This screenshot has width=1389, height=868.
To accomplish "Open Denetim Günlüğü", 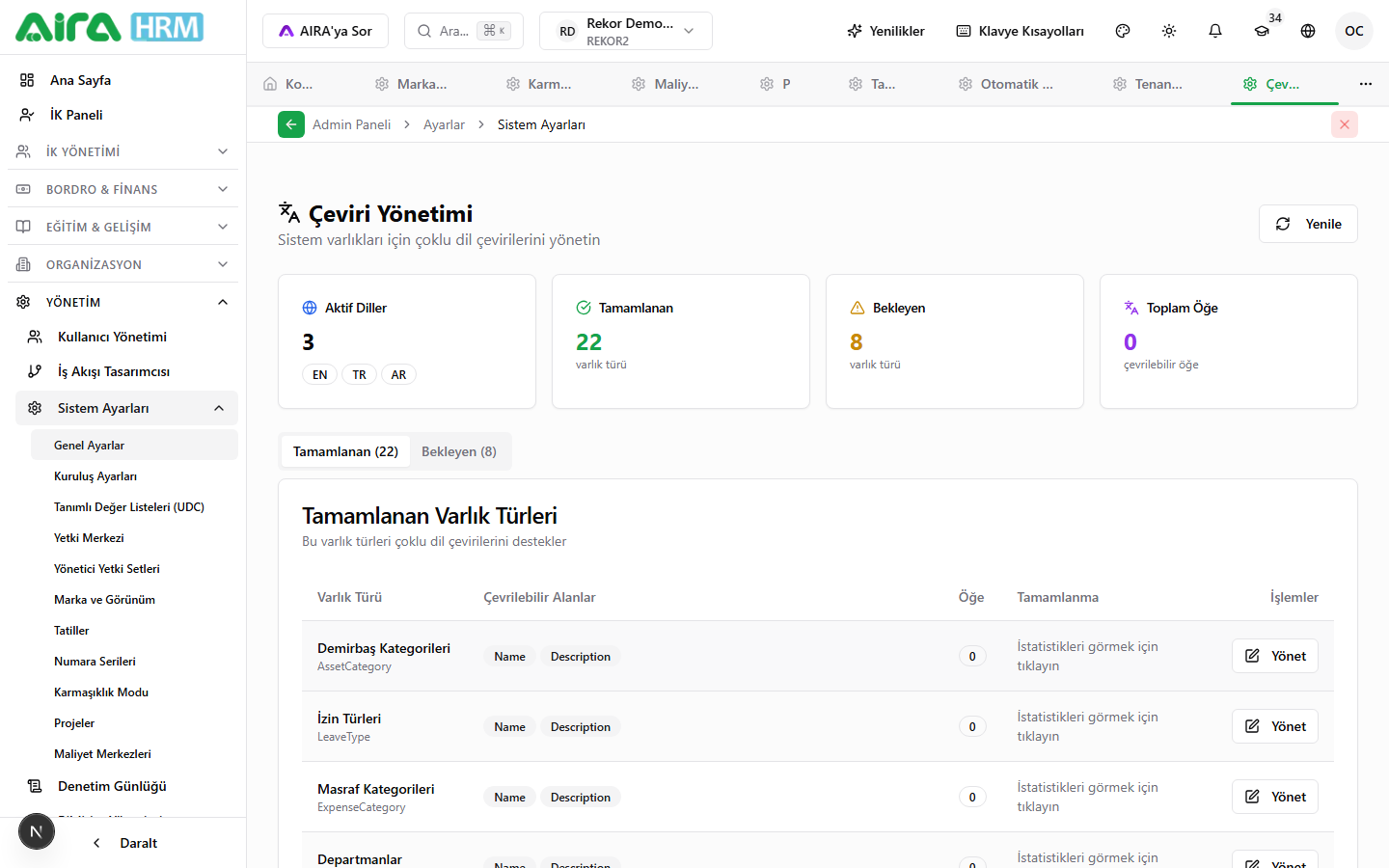I will (126, 786).
